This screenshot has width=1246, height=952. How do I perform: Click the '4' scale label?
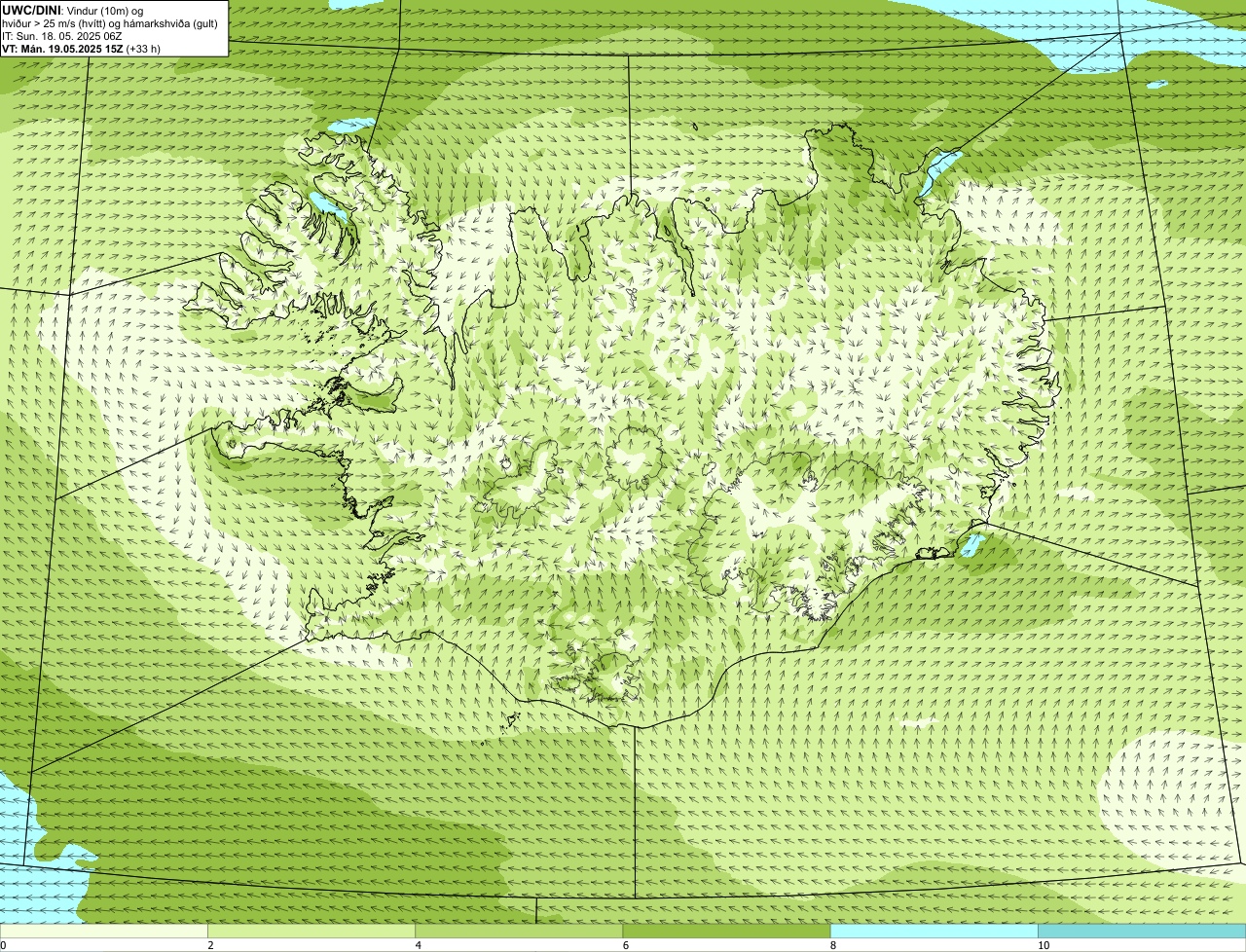click(x=418, y=945)
